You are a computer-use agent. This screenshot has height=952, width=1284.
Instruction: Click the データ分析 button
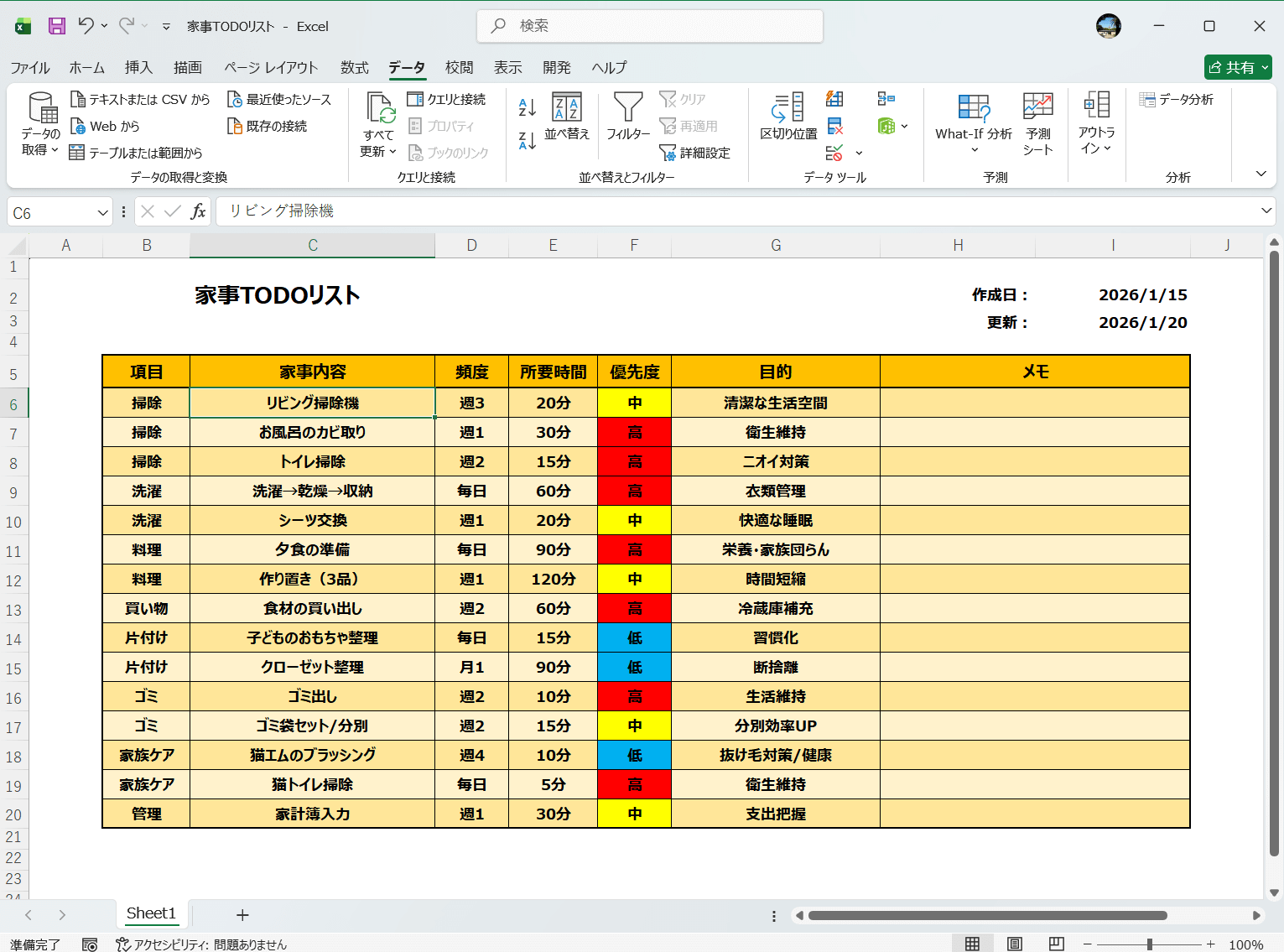pos(1177,99)
